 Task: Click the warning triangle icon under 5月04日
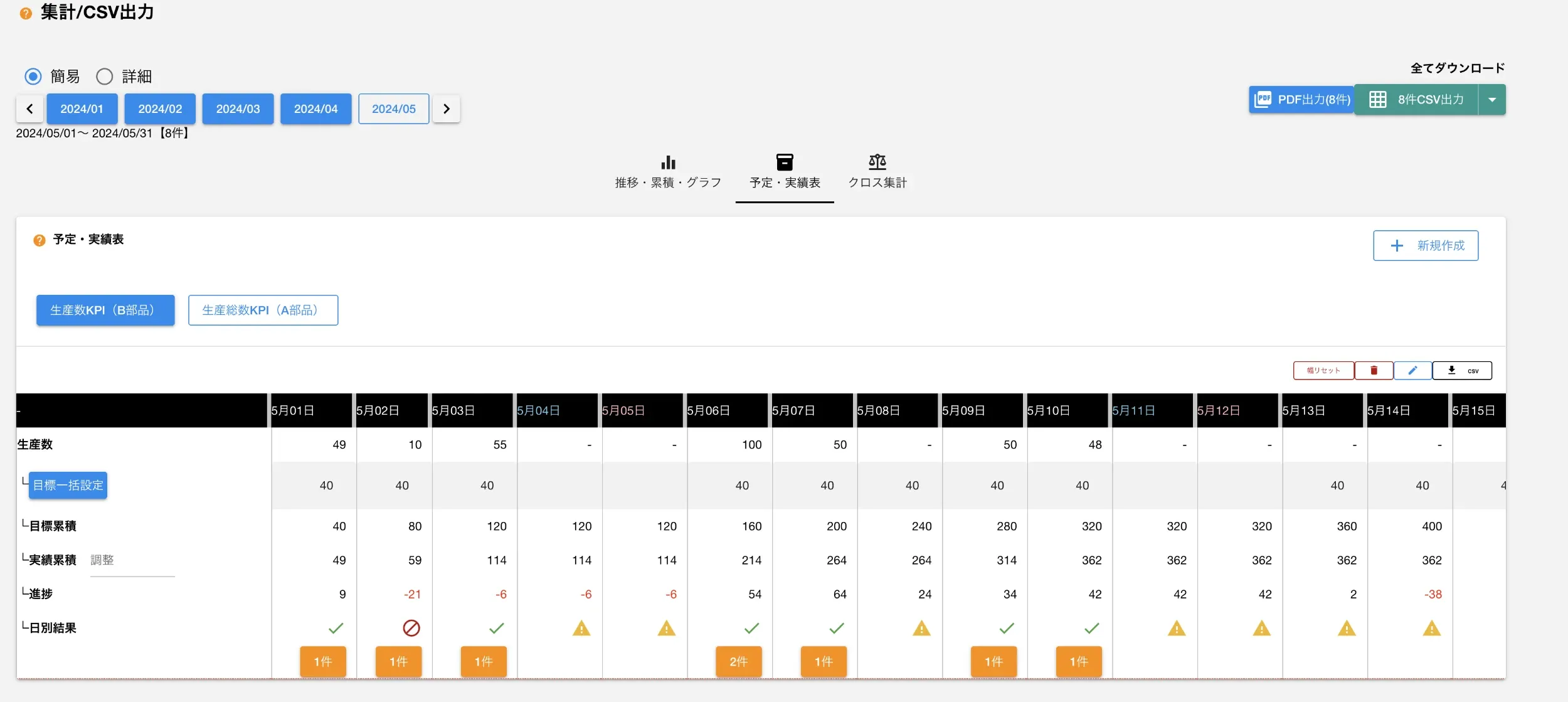[x=581, y=628]
